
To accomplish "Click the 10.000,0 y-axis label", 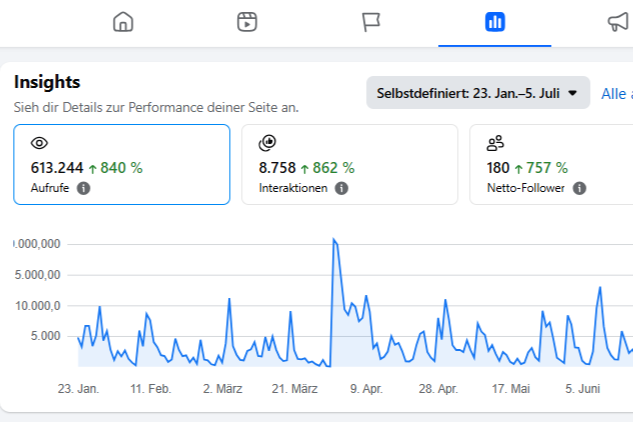I will point(38,306).
